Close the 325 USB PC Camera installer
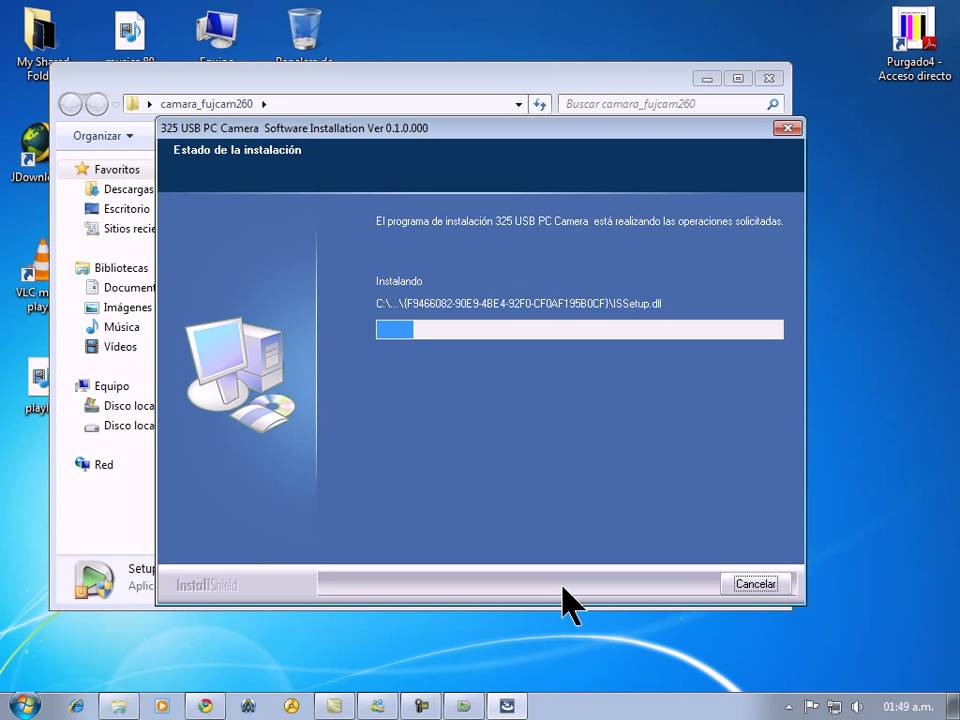The width and height of the screenshot is (960, 720). (x=788, y=128)
